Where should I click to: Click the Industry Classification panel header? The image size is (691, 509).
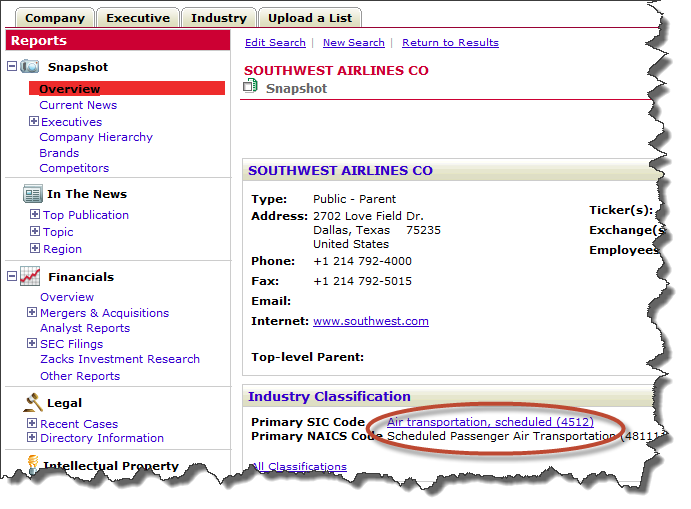click(x=447, y=396)
